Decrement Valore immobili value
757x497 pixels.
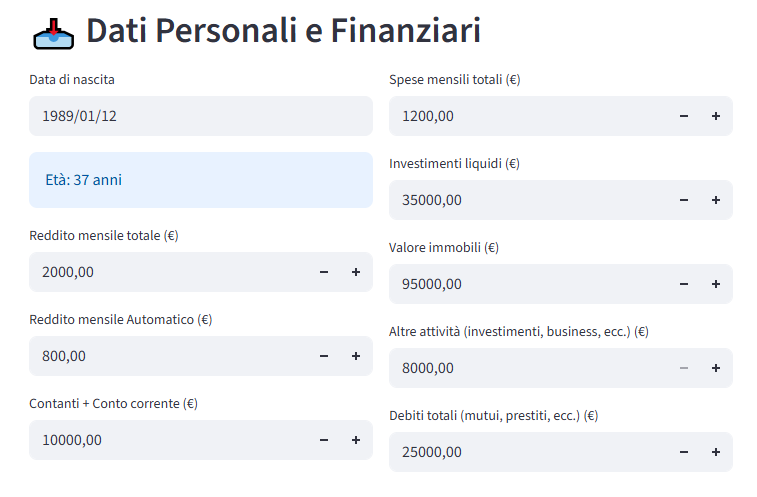(683, 284)
